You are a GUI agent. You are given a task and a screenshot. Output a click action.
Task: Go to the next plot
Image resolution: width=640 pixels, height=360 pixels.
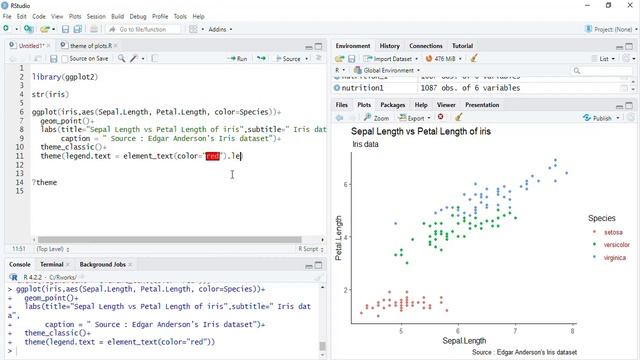352,118
